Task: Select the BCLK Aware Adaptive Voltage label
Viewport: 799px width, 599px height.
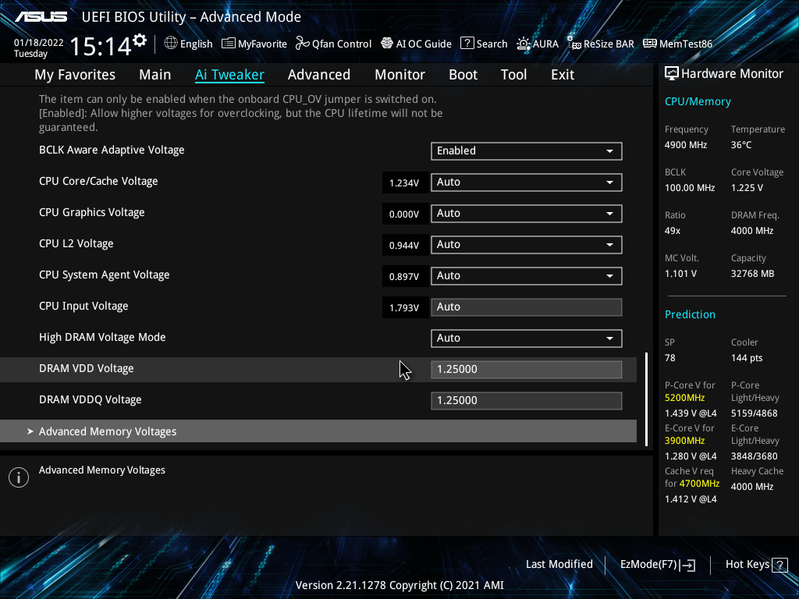Action: pos(112,150)
